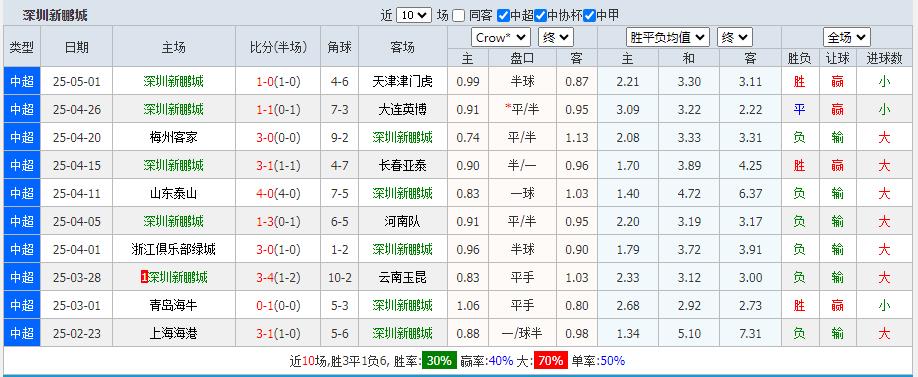Open home team 山东泰山

173,194
